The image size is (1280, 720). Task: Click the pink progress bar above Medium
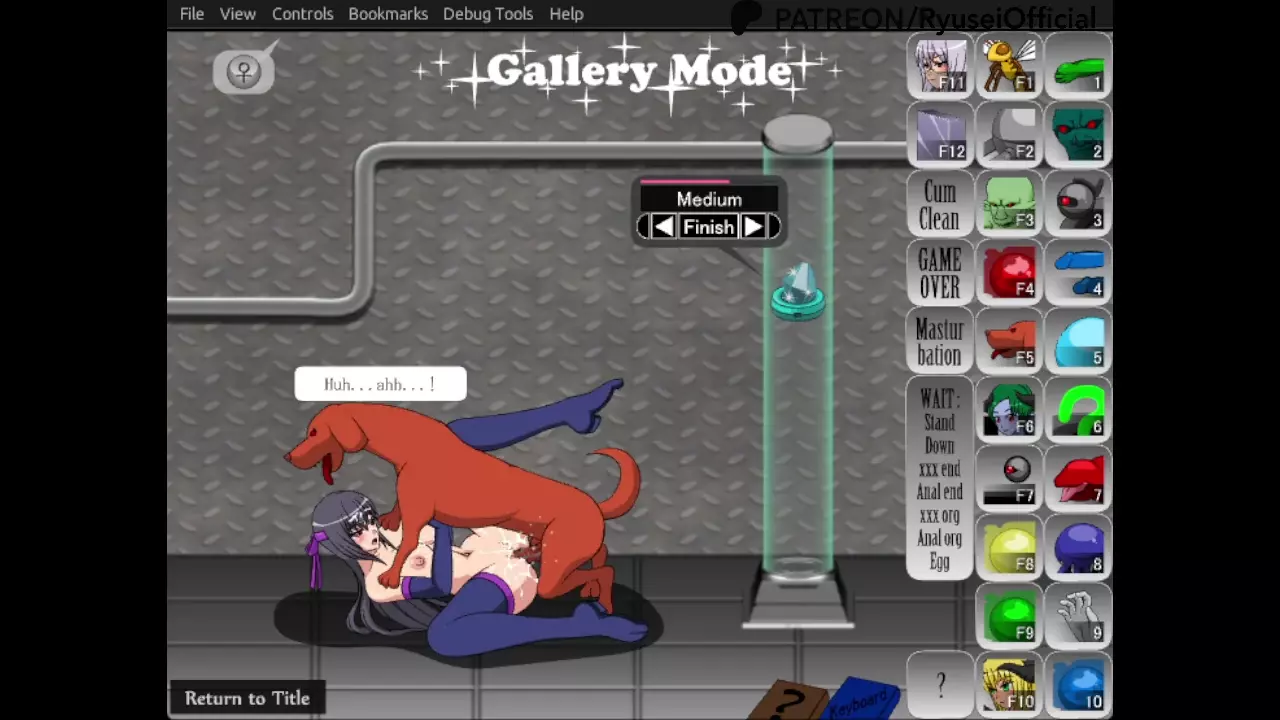click(685, 182)
